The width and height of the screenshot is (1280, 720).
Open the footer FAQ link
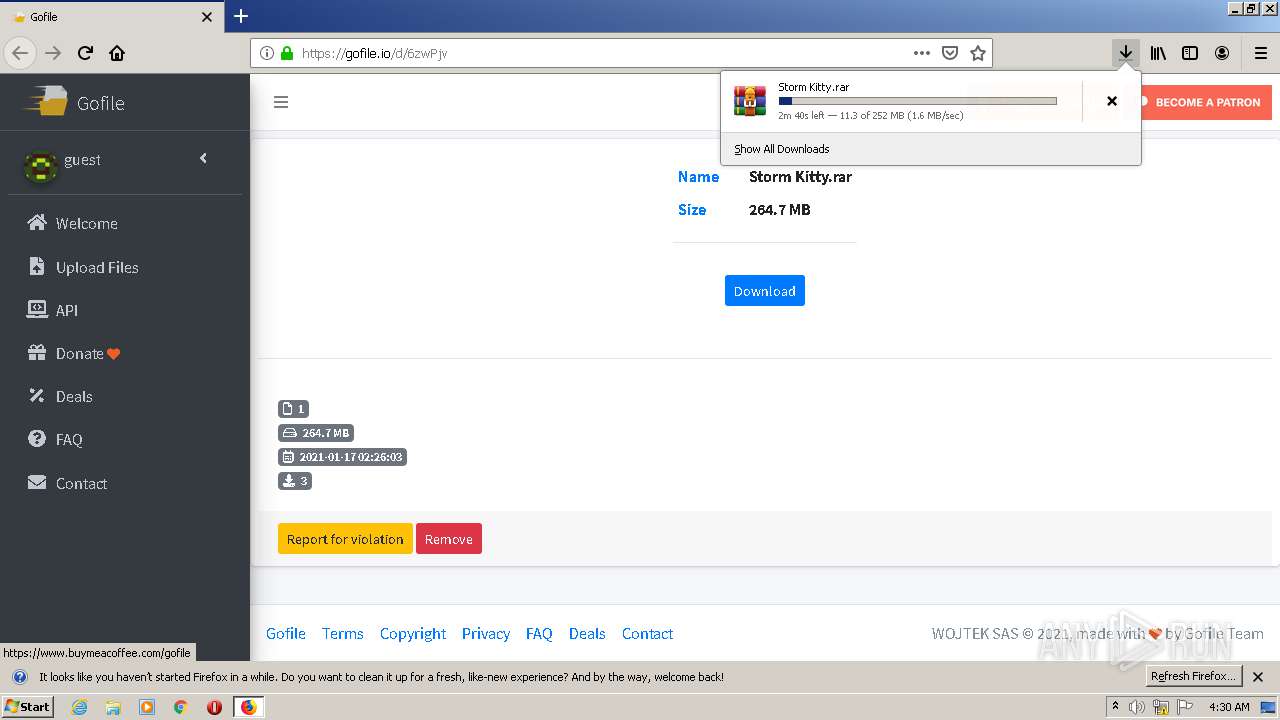click(539, 633)
